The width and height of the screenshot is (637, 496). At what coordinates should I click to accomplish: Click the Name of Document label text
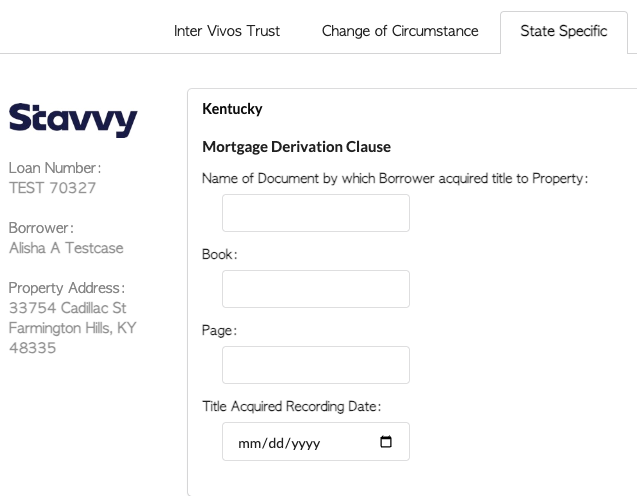pyautogui.click(x=395, y=178)
